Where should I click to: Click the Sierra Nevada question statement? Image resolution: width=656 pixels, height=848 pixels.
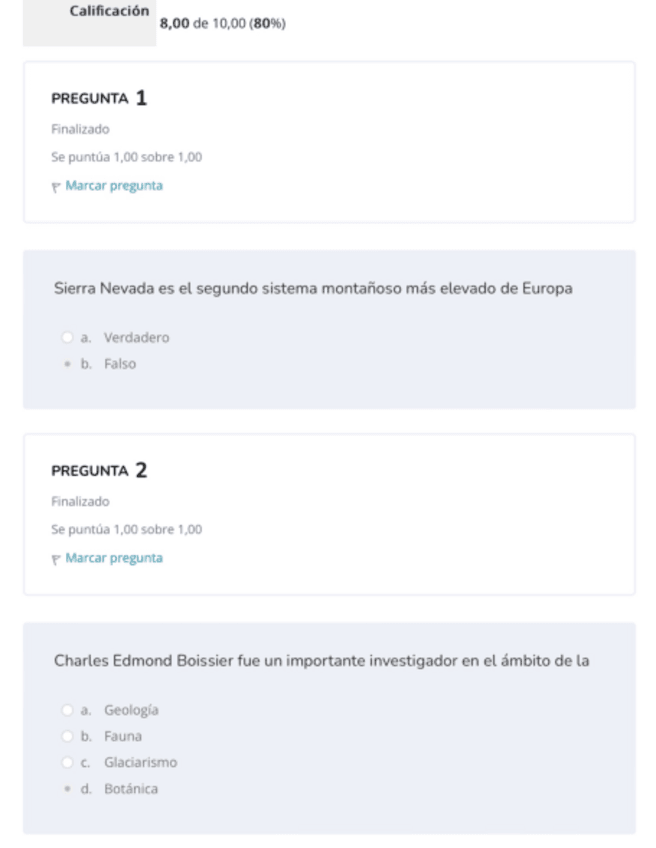[313, 289]
